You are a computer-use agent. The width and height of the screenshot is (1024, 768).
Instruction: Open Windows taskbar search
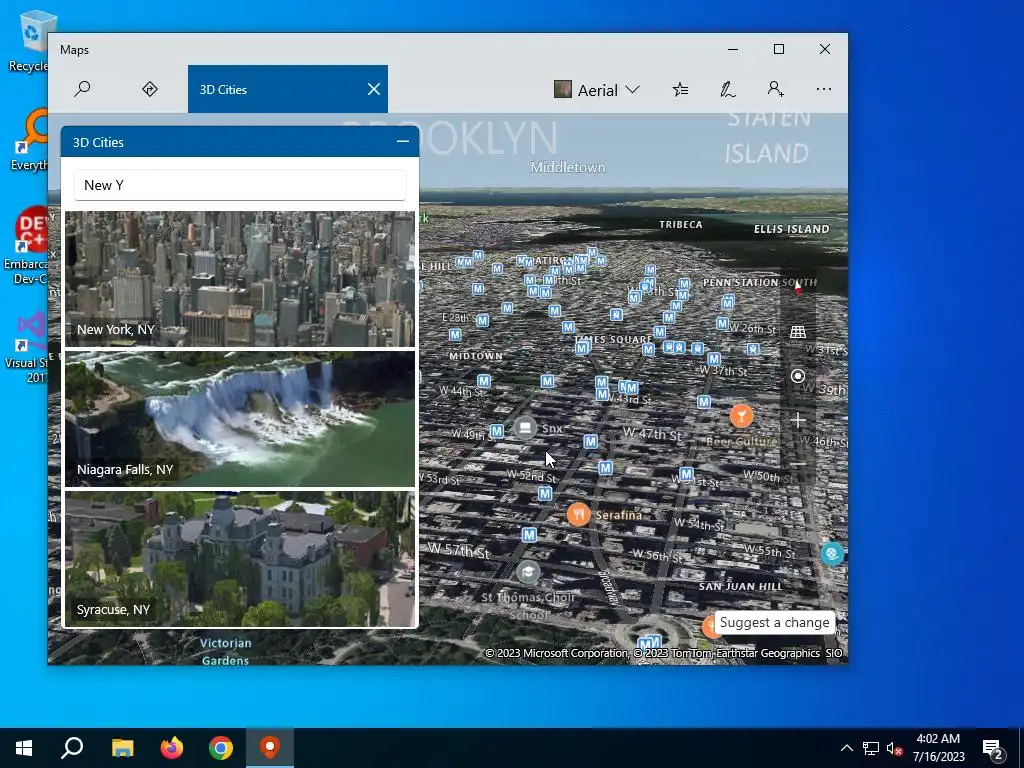72,748
